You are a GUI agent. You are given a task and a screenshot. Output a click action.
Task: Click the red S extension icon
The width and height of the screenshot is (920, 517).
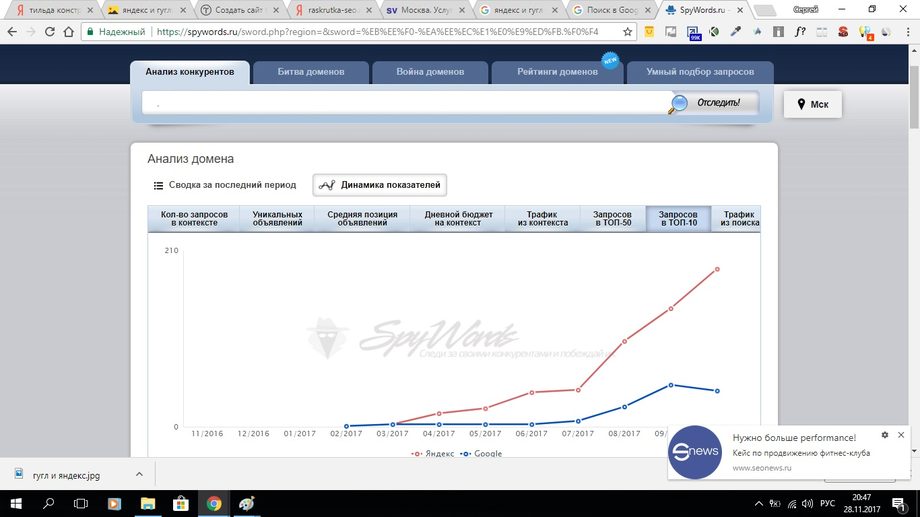(x=843, y=32)
